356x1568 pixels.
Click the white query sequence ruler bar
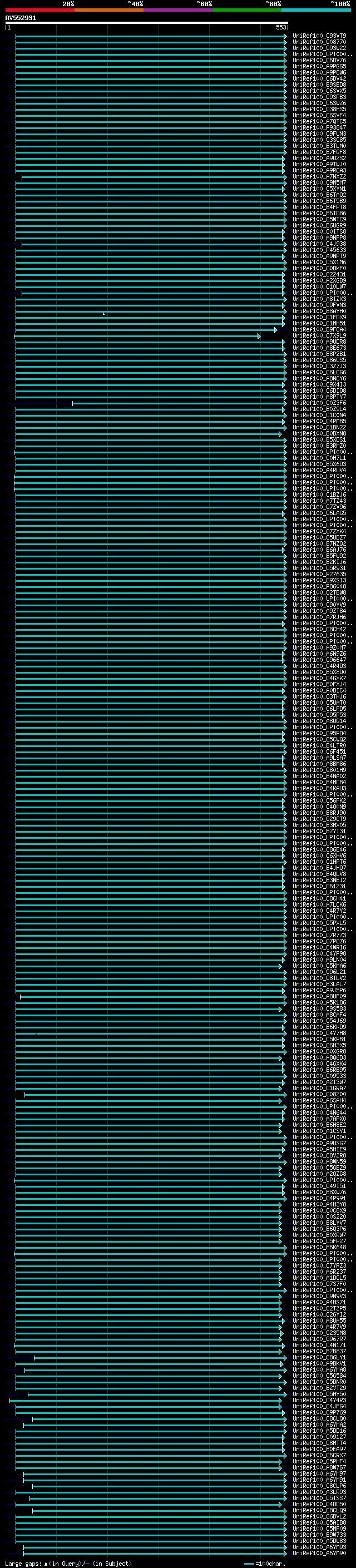point(147,23)
